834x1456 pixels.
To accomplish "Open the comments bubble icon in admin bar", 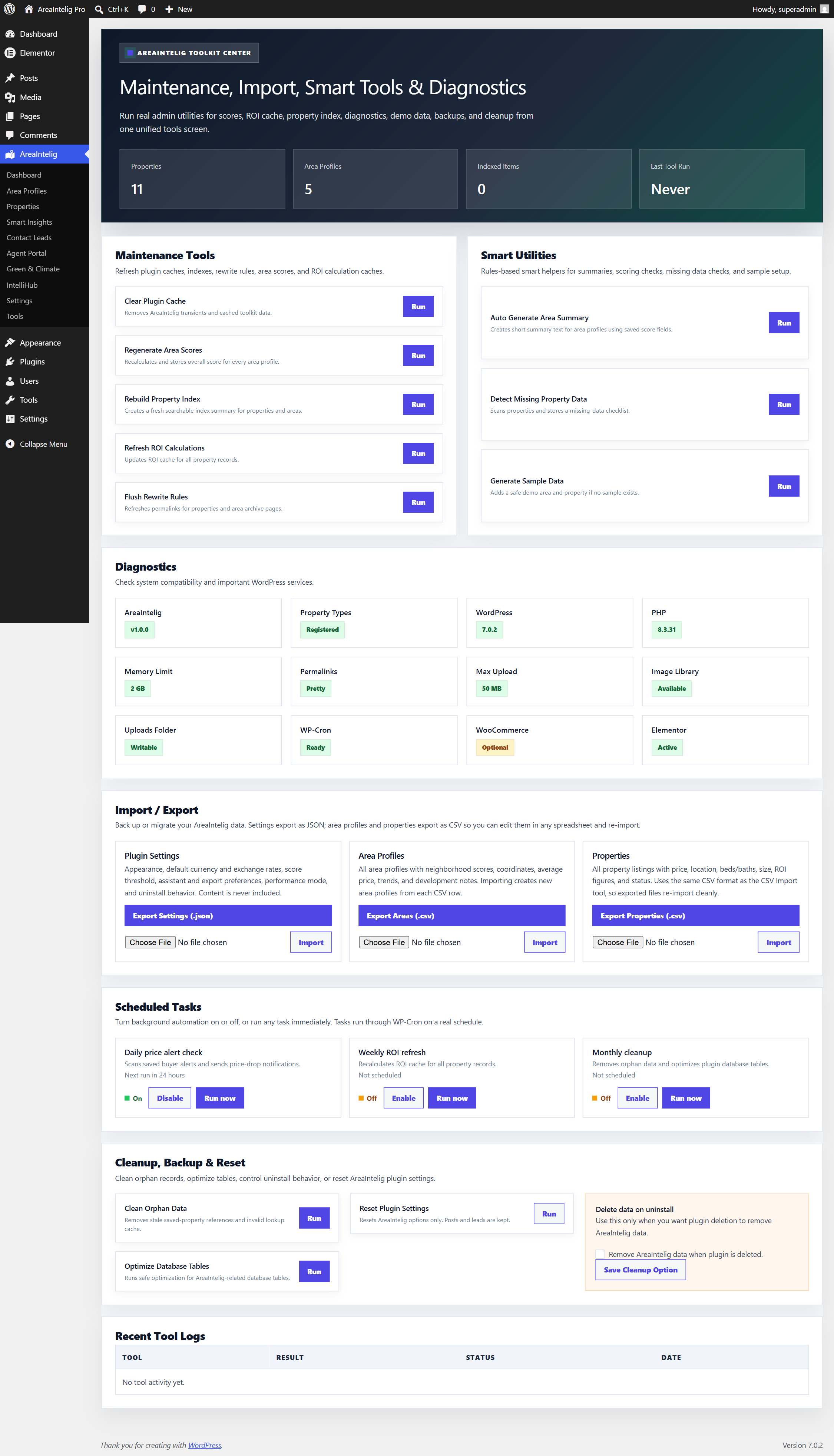I will click(x=142, y=9).
